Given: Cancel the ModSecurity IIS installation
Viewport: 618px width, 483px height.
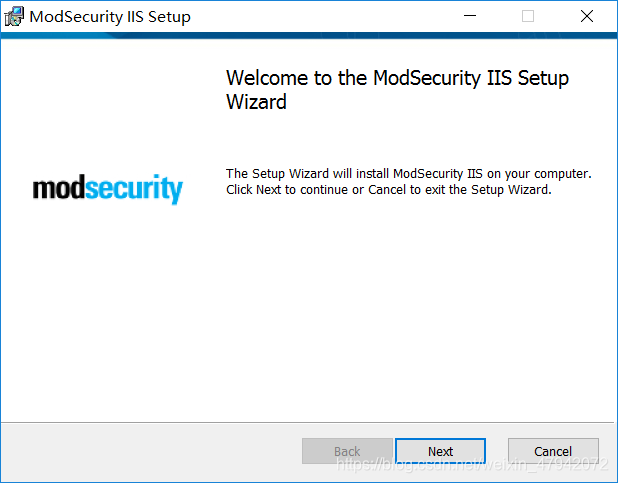Looking at the screenshot, I should point(553,451).
